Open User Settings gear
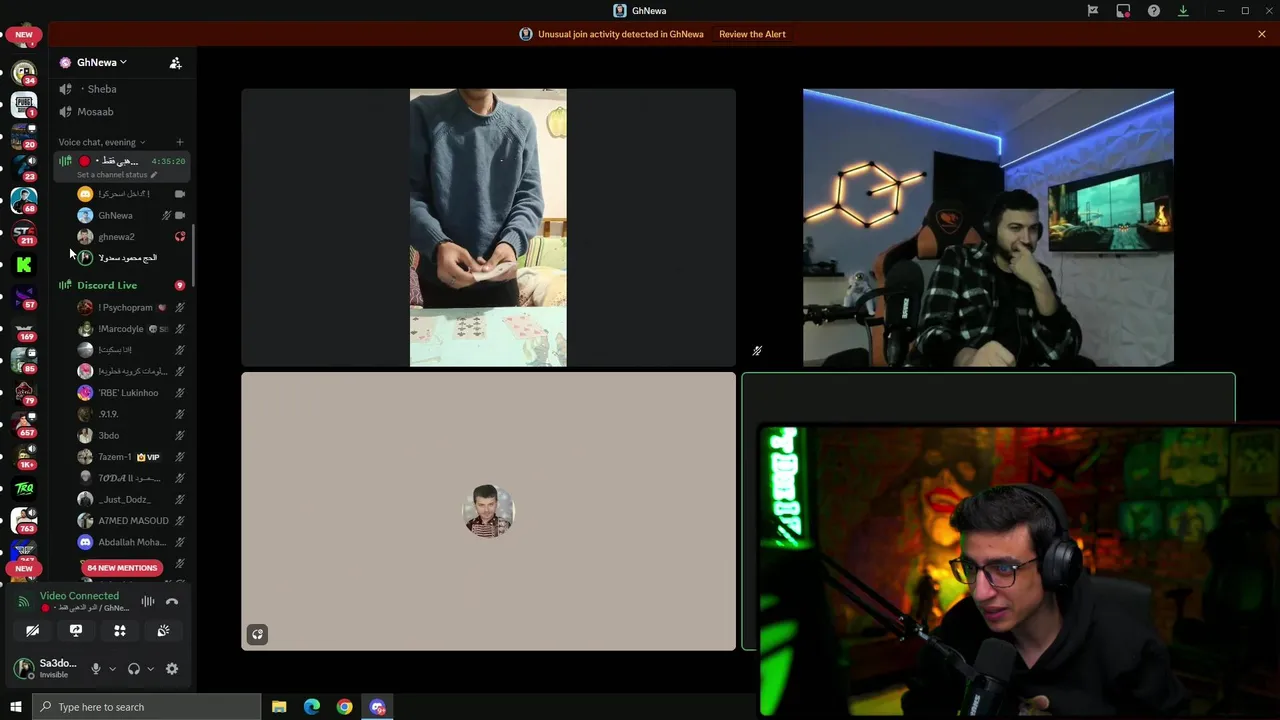Viewport: 1280px width, 720px height. click(x=172, y=669)
